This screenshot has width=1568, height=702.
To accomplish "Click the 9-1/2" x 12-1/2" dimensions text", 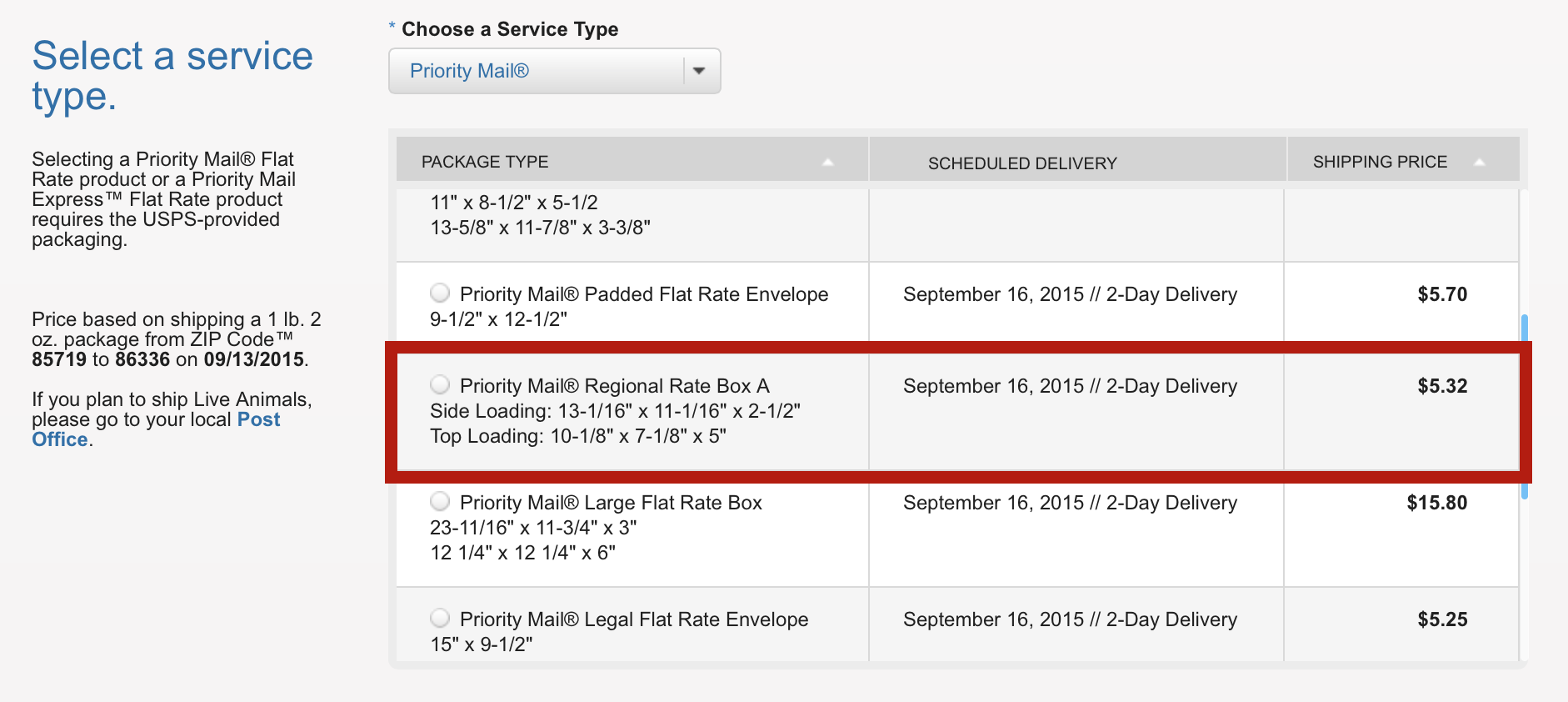I will (498, 319).
